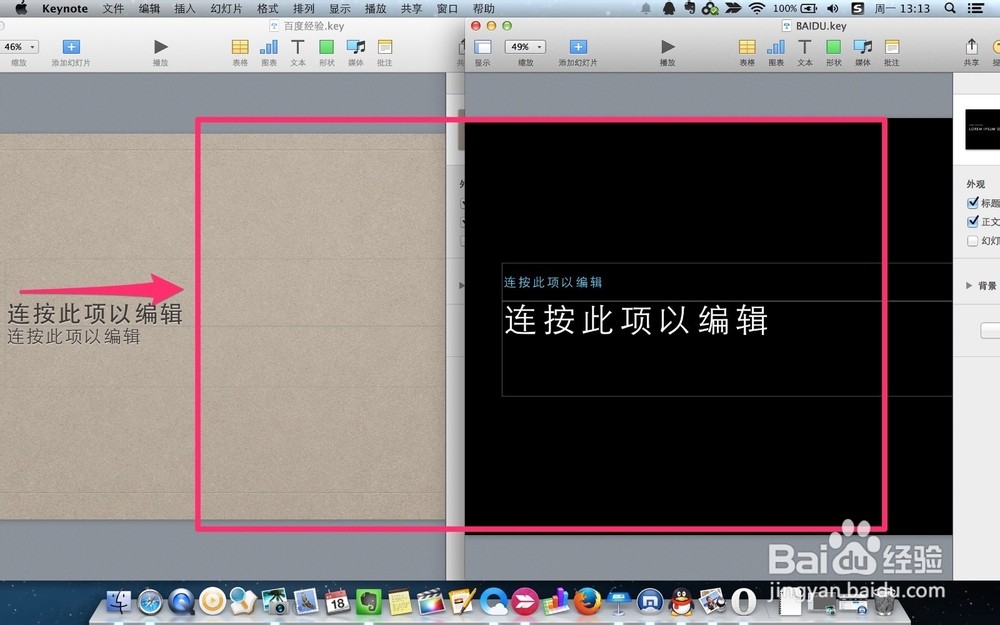Click the QQ penguin menu bar icon
Image resolution: width=1000 pixels, height=625 pixels.
668,8
